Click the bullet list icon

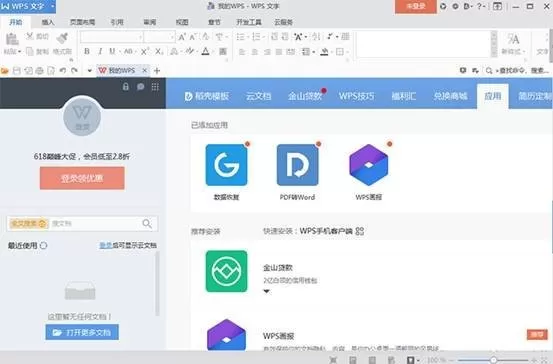240,37
